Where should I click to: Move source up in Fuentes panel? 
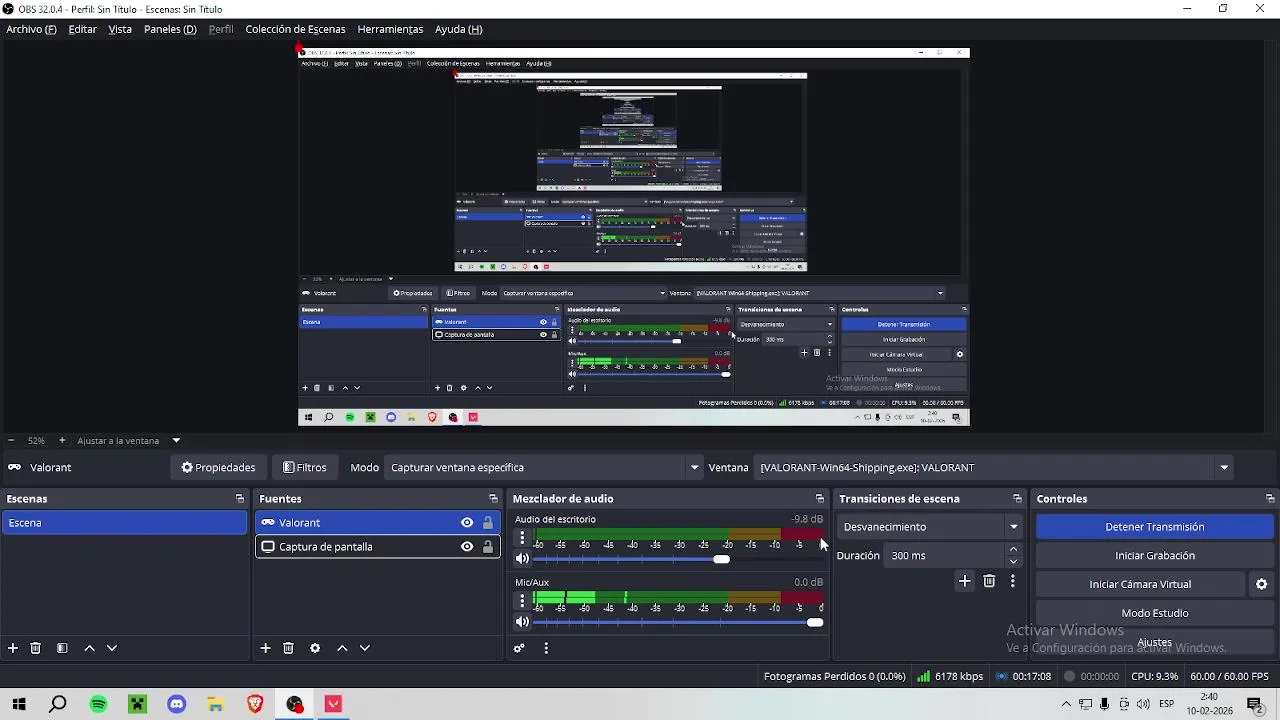click(x=342, y=648)
